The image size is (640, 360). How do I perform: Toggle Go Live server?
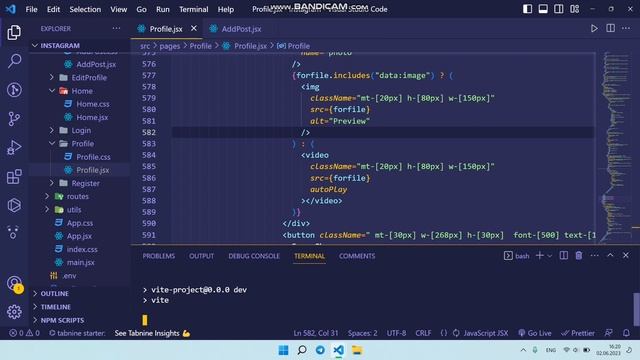coord(535,333)
